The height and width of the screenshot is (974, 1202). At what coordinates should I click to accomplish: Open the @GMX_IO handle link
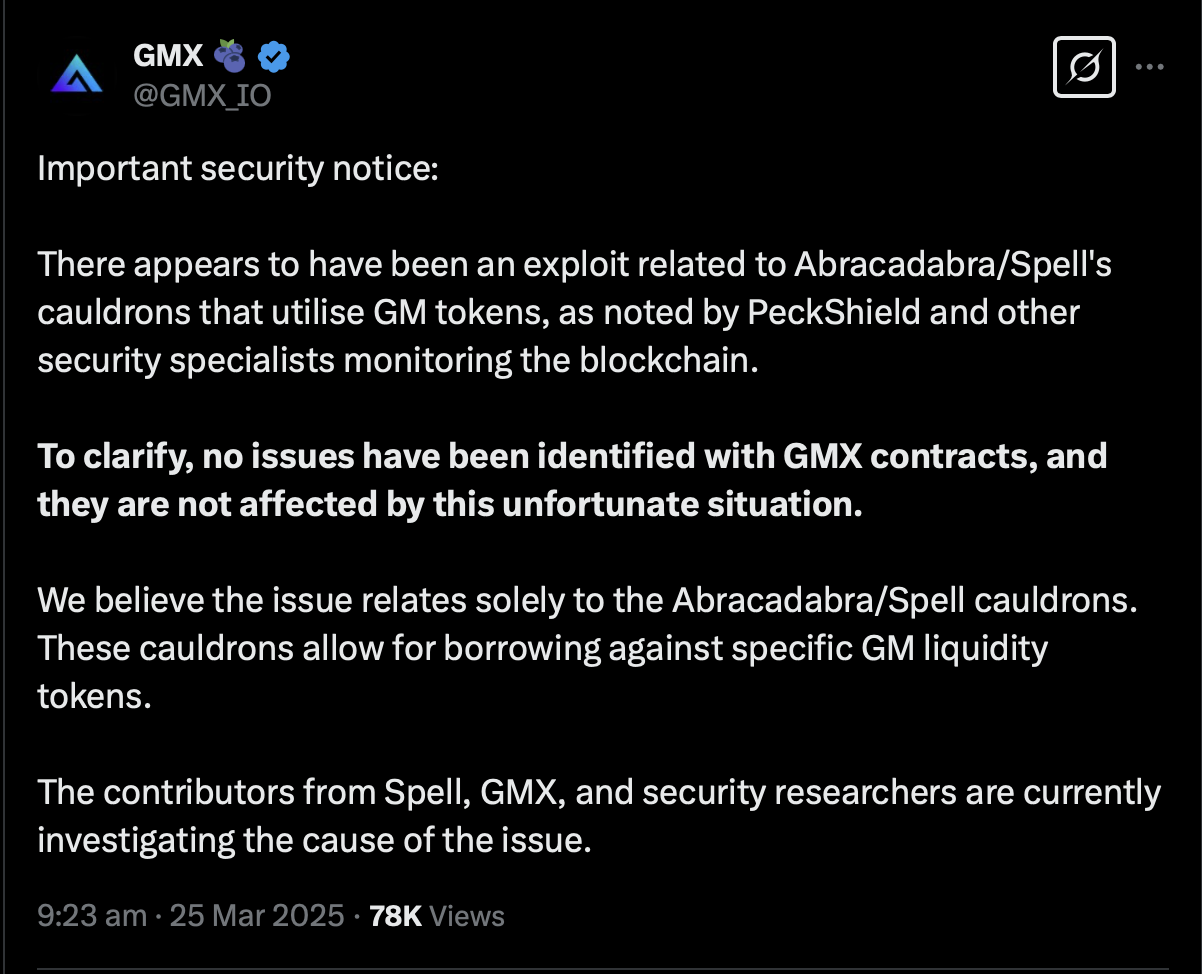coord(202,96)
